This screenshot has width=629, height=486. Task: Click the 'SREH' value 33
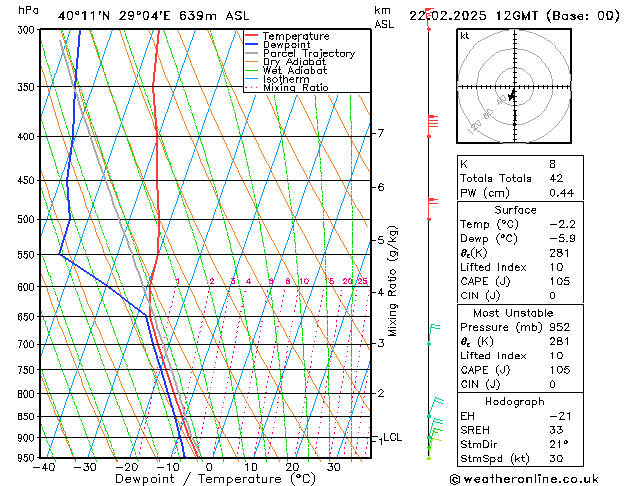[x=556, y=430]
